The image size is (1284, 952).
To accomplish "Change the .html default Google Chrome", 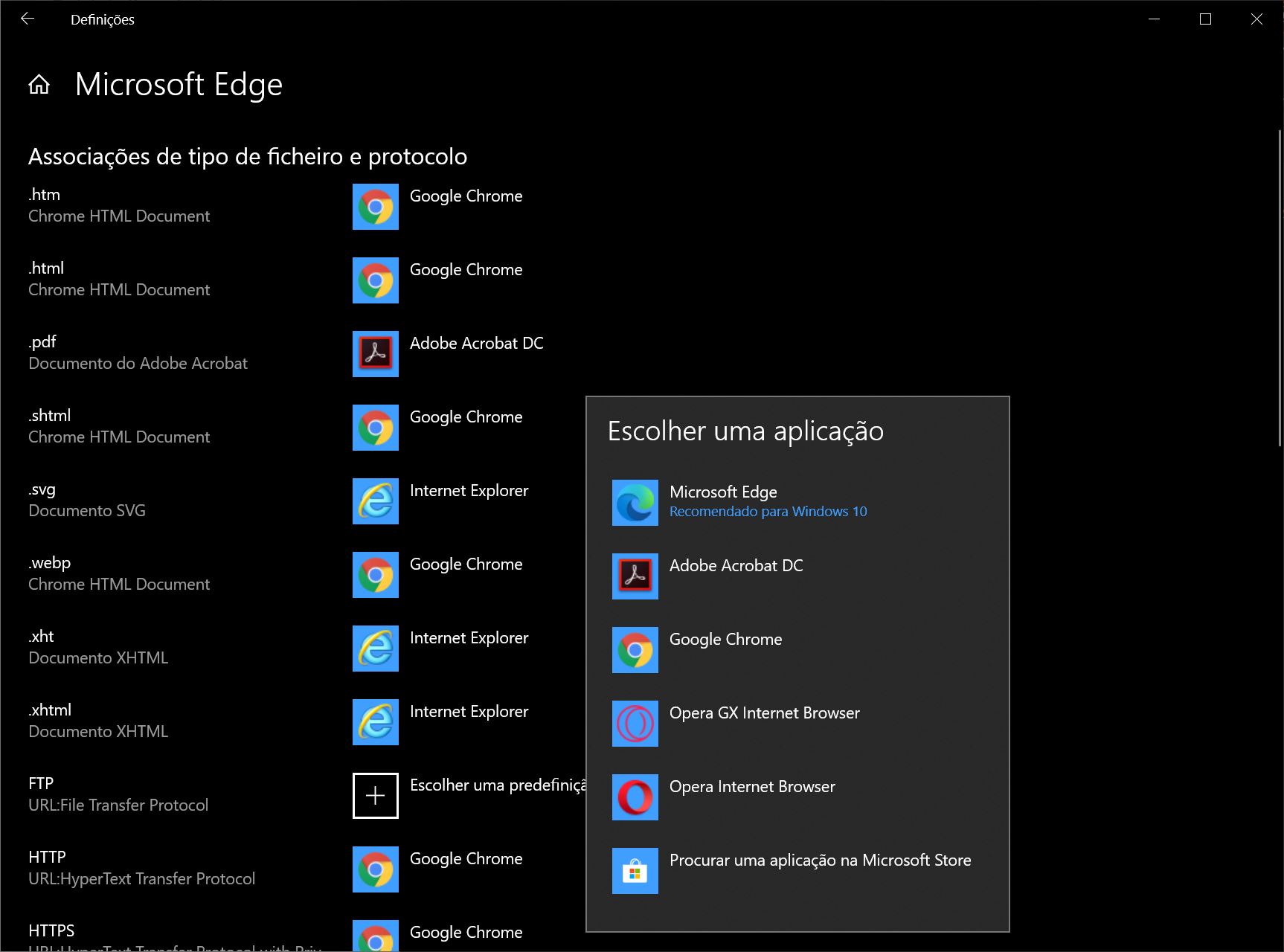I will (466, 270).
